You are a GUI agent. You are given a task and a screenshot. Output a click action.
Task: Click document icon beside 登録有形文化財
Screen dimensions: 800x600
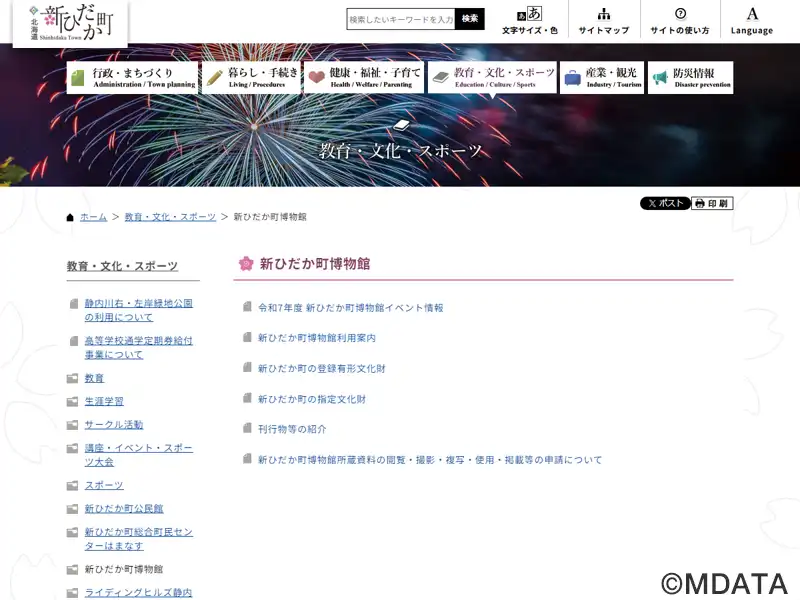point(247,367)
